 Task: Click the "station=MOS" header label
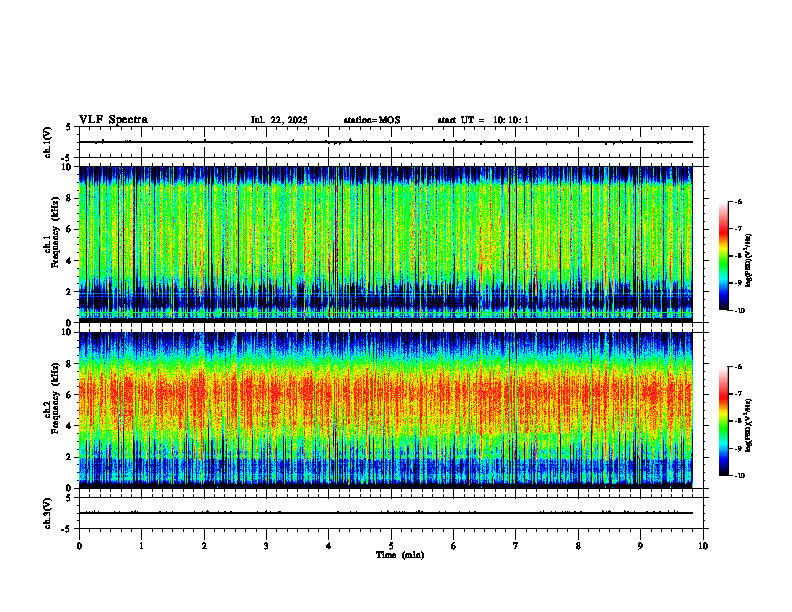(x=372, y=120)
